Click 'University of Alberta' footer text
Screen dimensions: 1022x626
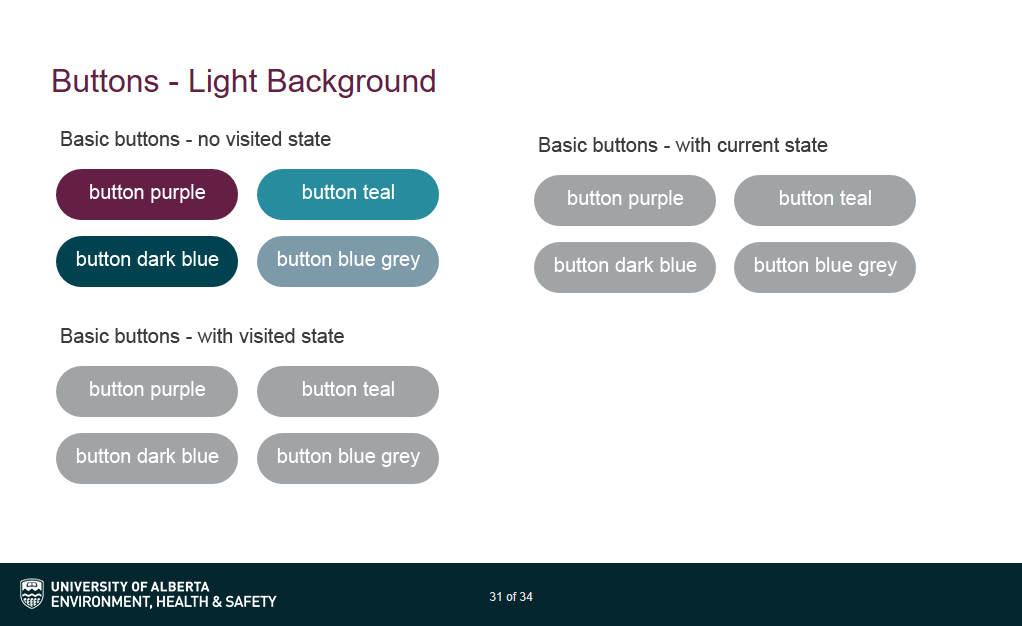130,586
